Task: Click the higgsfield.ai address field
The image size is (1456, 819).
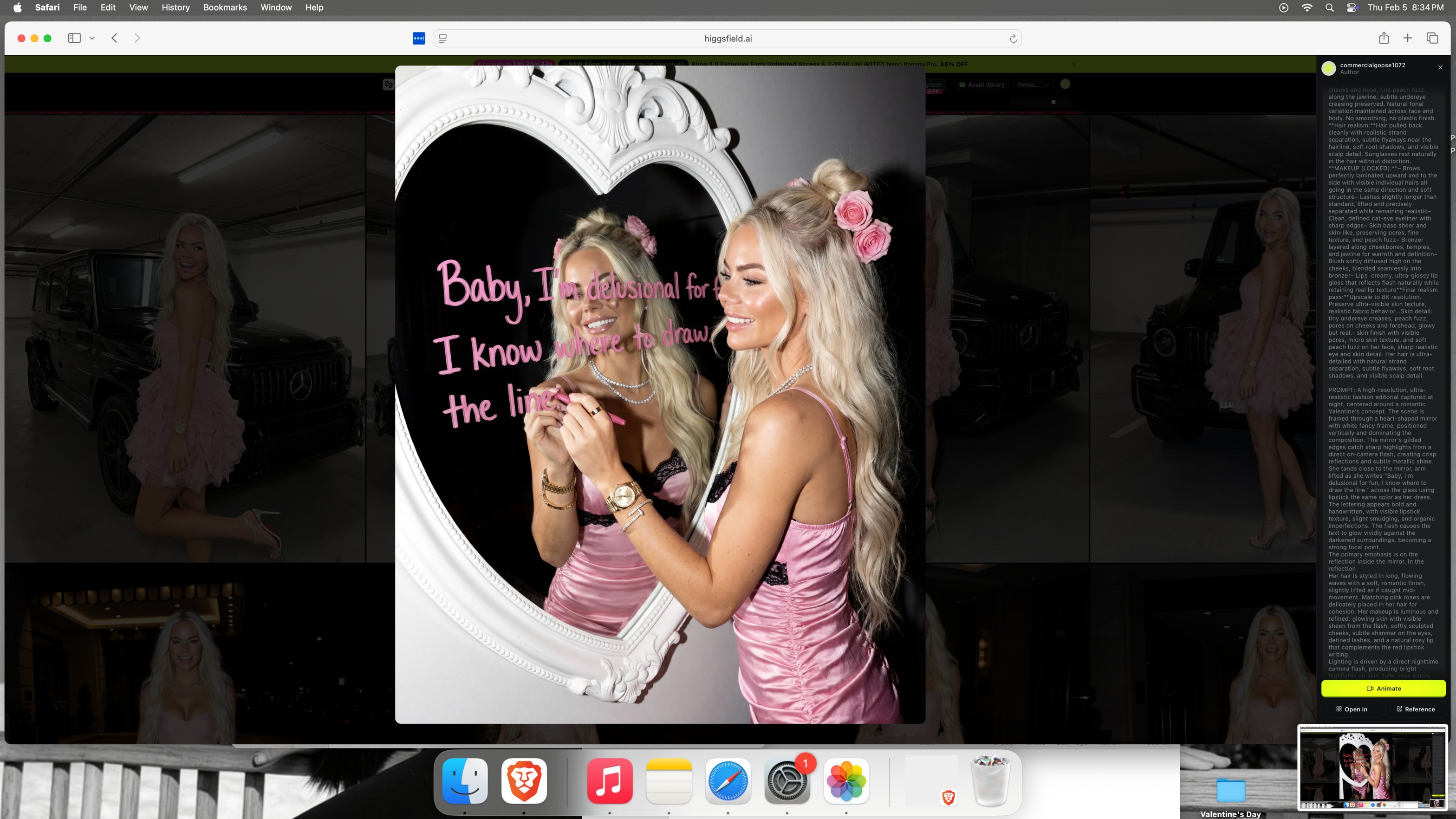Action: coord(728,39)
